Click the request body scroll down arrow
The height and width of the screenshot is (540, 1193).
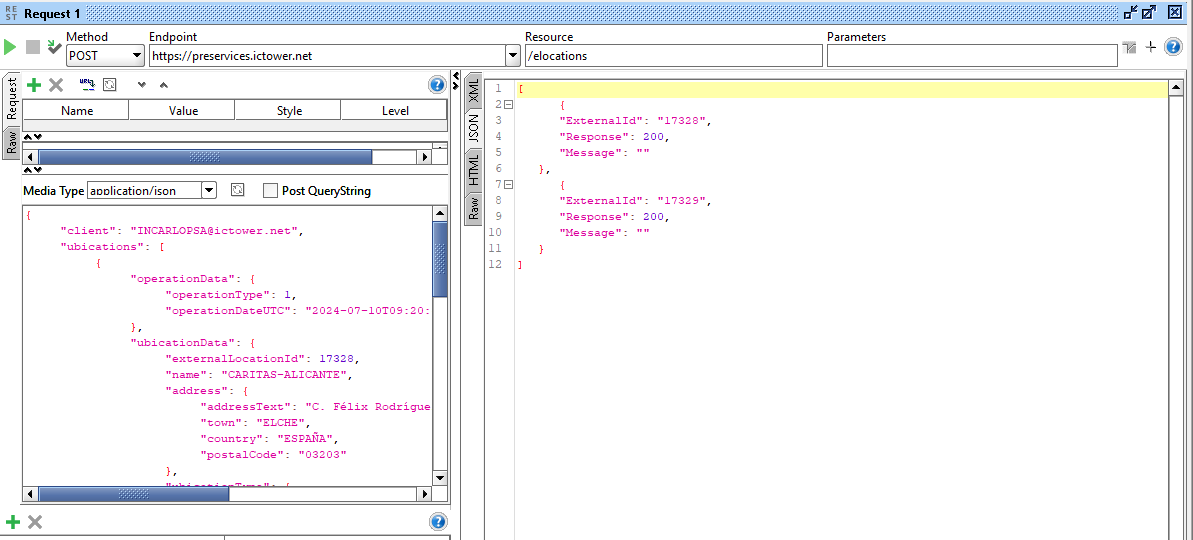(440, 477)
